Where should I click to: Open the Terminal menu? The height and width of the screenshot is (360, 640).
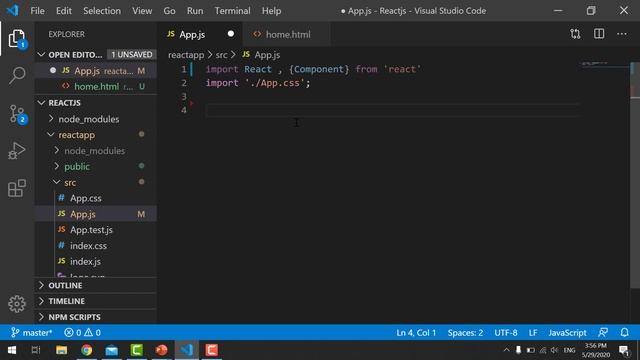[233, 11]
